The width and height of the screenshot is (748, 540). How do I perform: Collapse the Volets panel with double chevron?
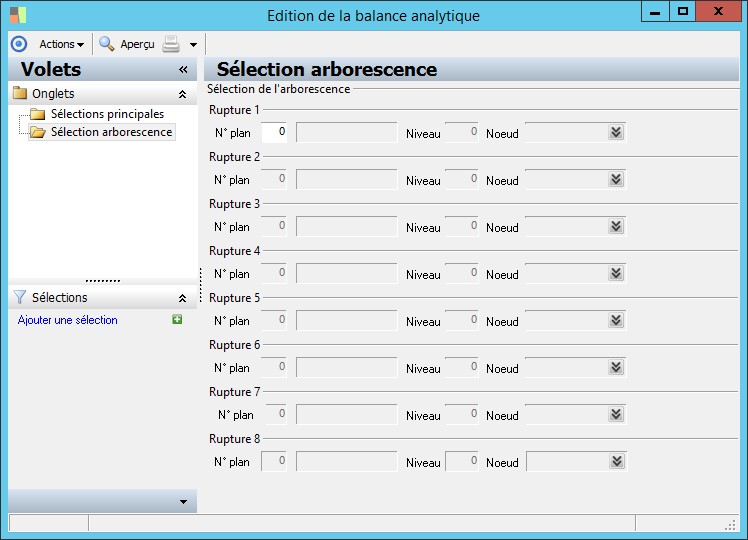click(183, 70)
